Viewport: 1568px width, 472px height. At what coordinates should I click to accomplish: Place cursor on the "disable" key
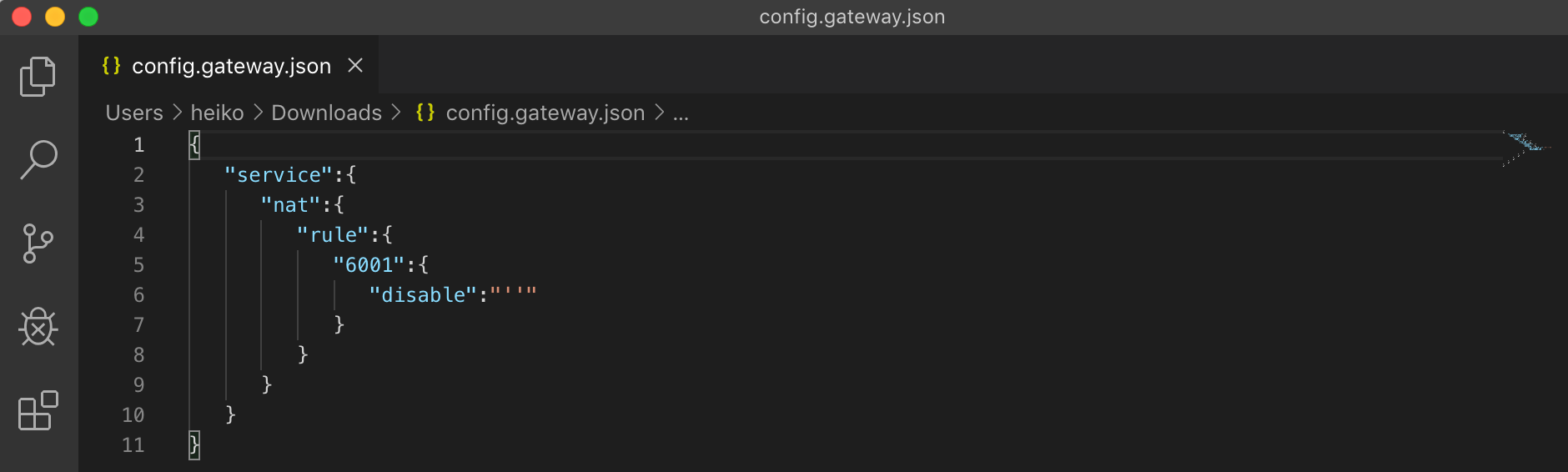coord(423,295)
